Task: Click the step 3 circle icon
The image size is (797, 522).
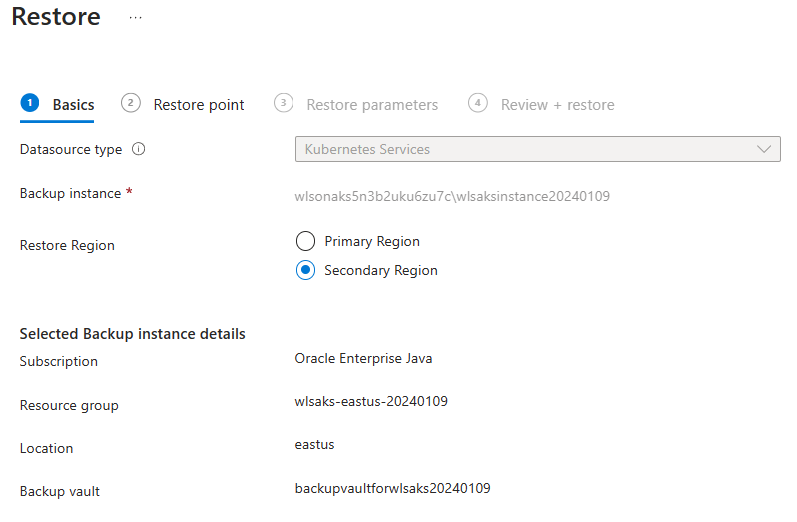Action: coord(283,103)
